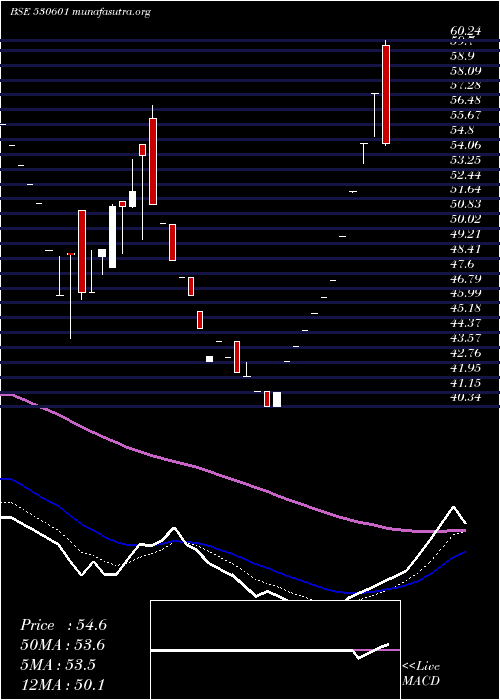Image resolution: width=500 pixels, height=700 pixels.
Task: Select the 52.44 price axis label
Action: [x=466, y=175]
